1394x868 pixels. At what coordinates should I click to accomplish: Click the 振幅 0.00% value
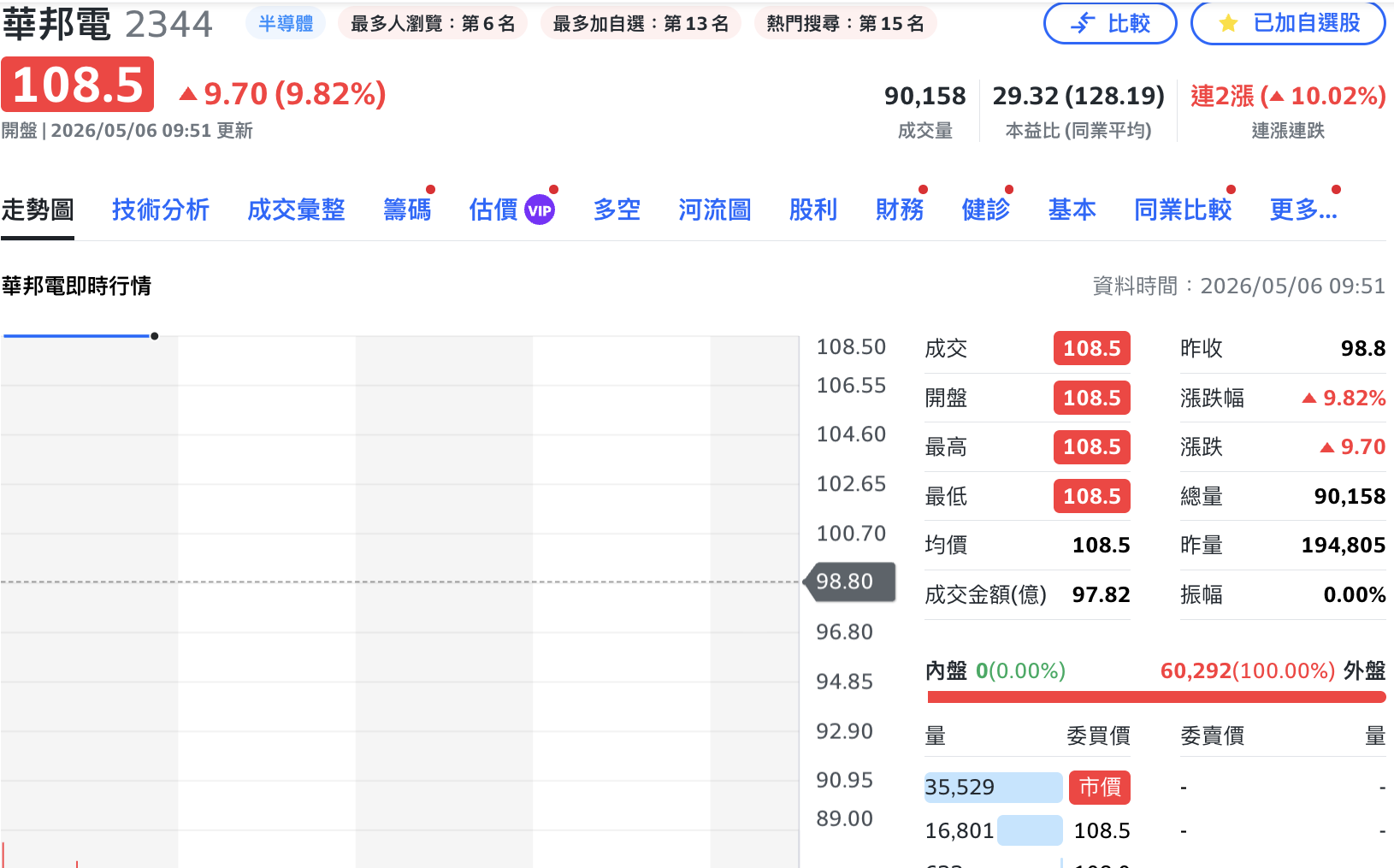(x=1355, y=594)
